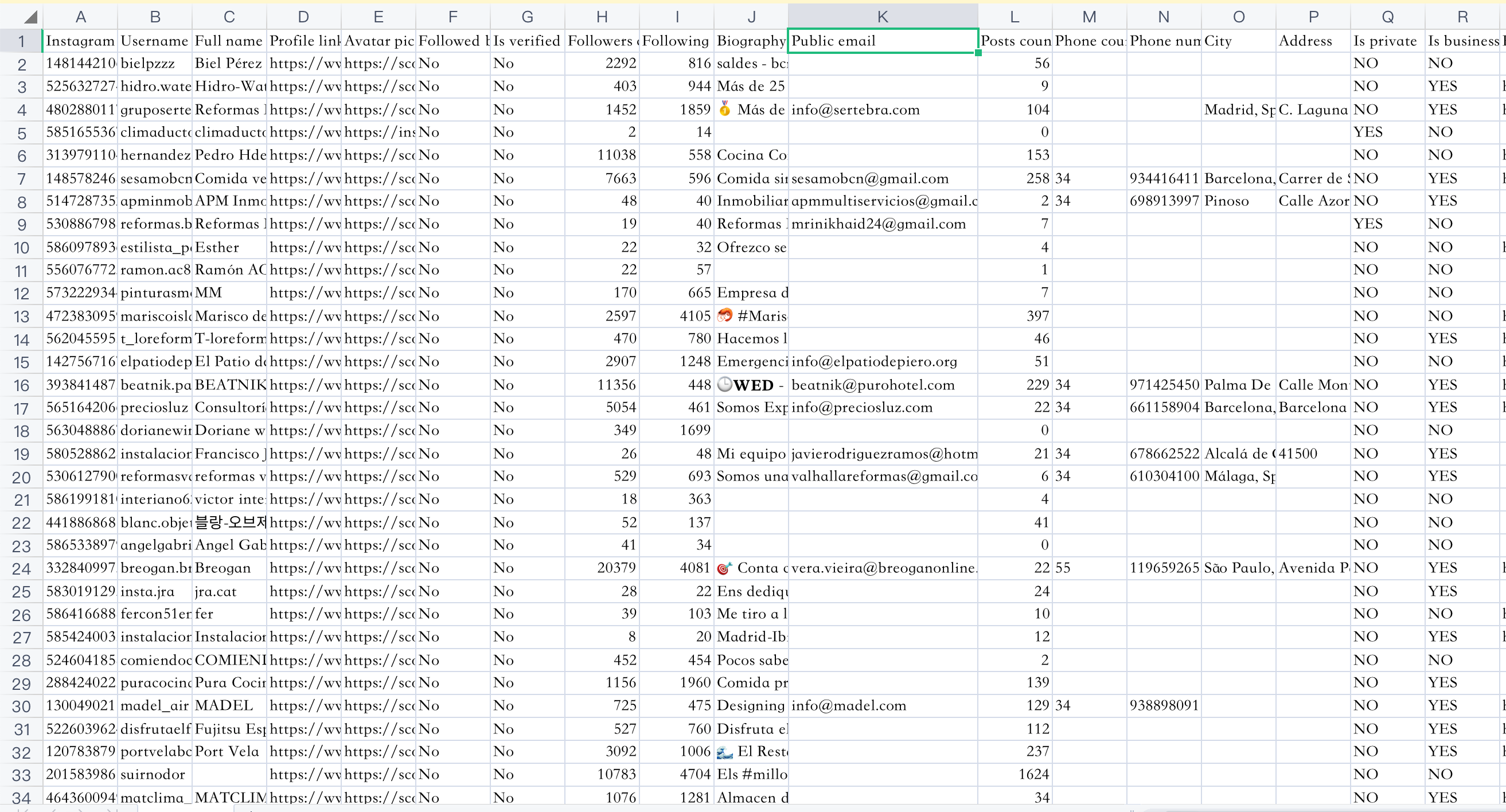The height and width of the screenshot is (812, 1506).
Task: Click phone number 971425450 cell
Action: click(x=1164, y=385)
